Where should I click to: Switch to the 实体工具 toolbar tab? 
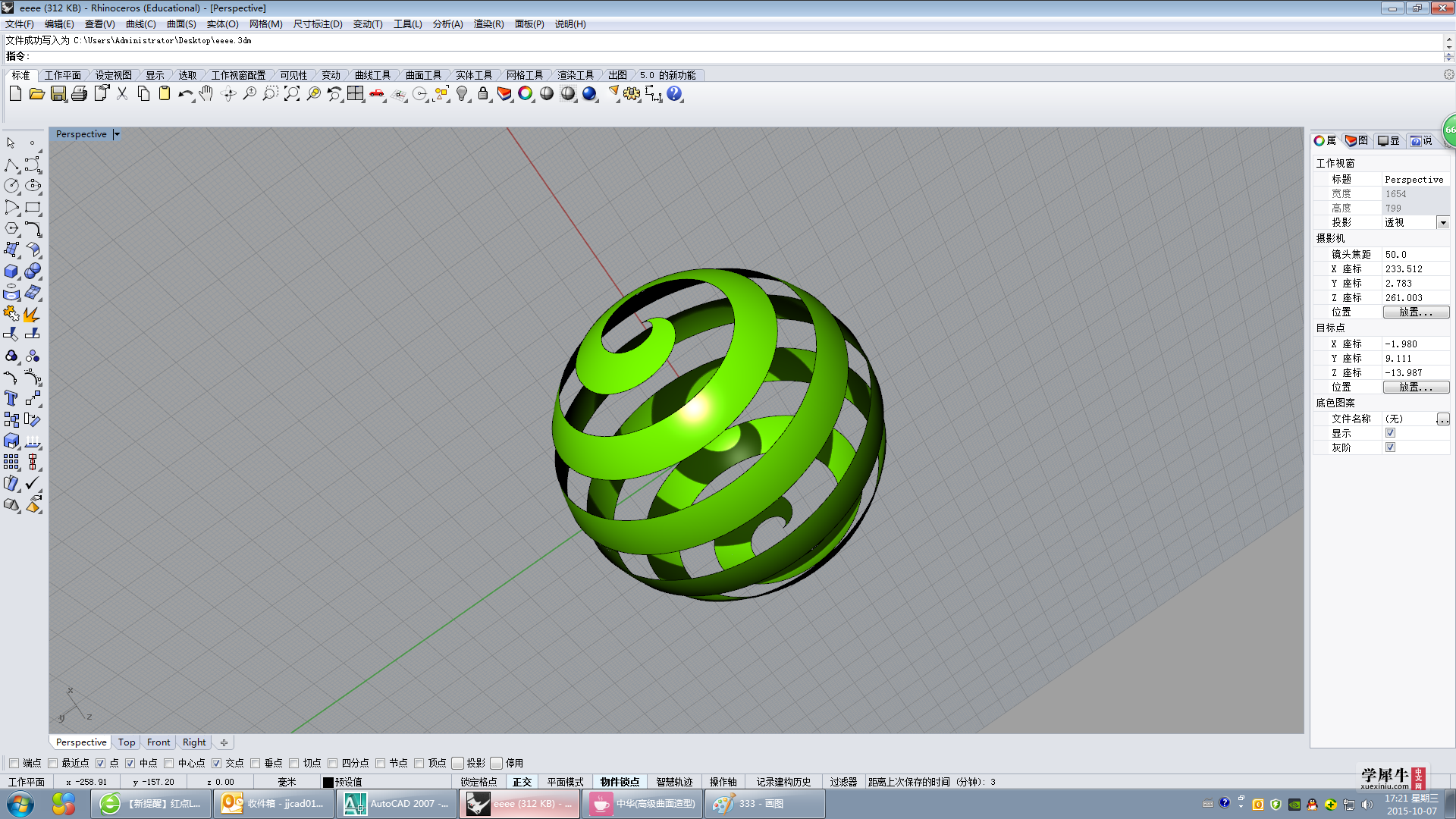click(474, 75)
